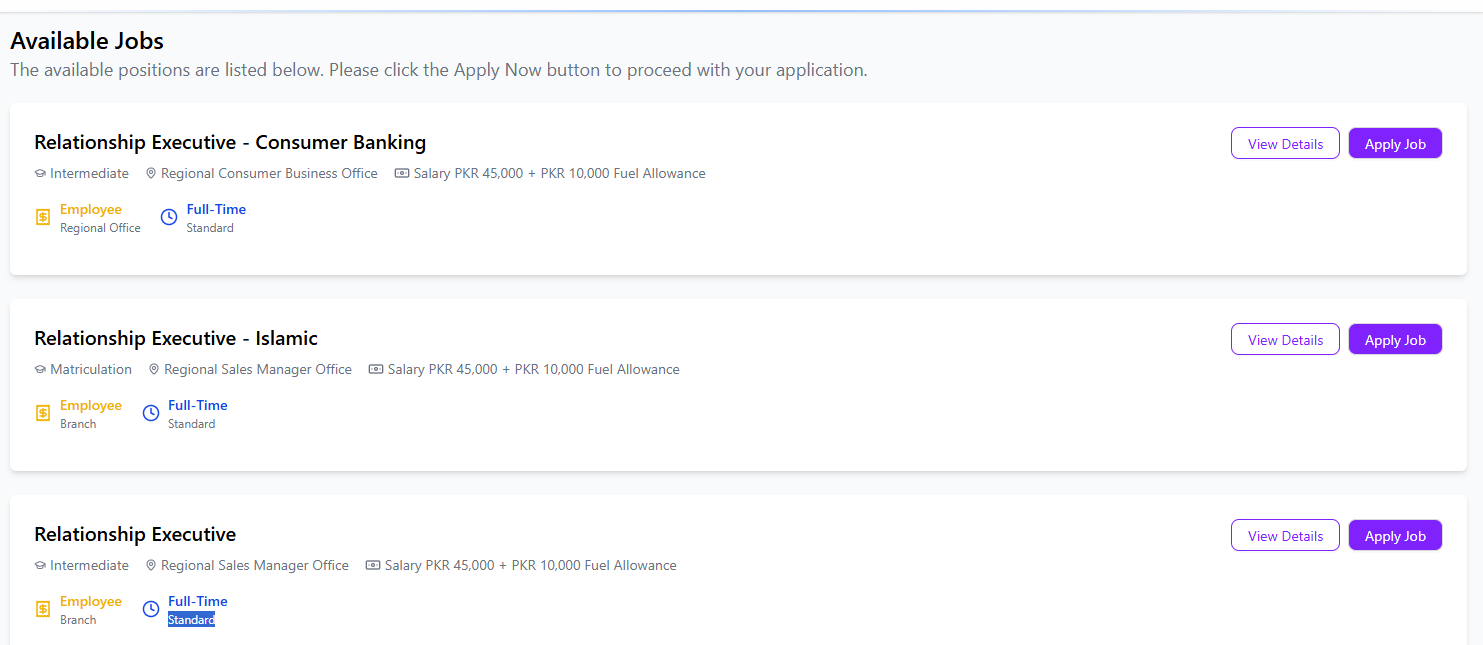Click the highlighted Standard text in the third card

(x=191, y=620)
